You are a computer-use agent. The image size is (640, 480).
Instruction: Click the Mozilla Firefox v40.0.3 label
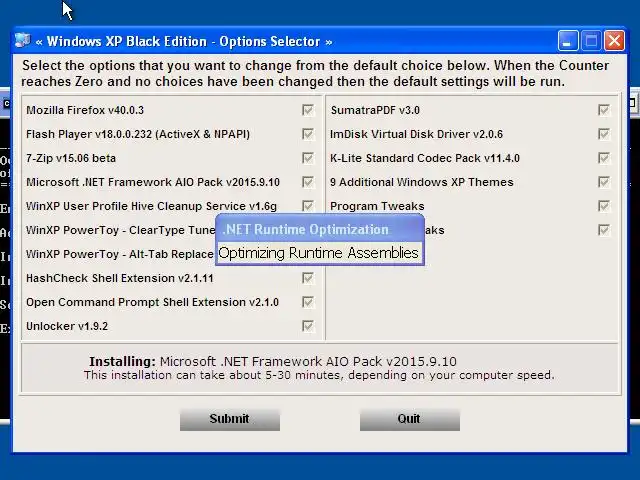tap(85, 110)
